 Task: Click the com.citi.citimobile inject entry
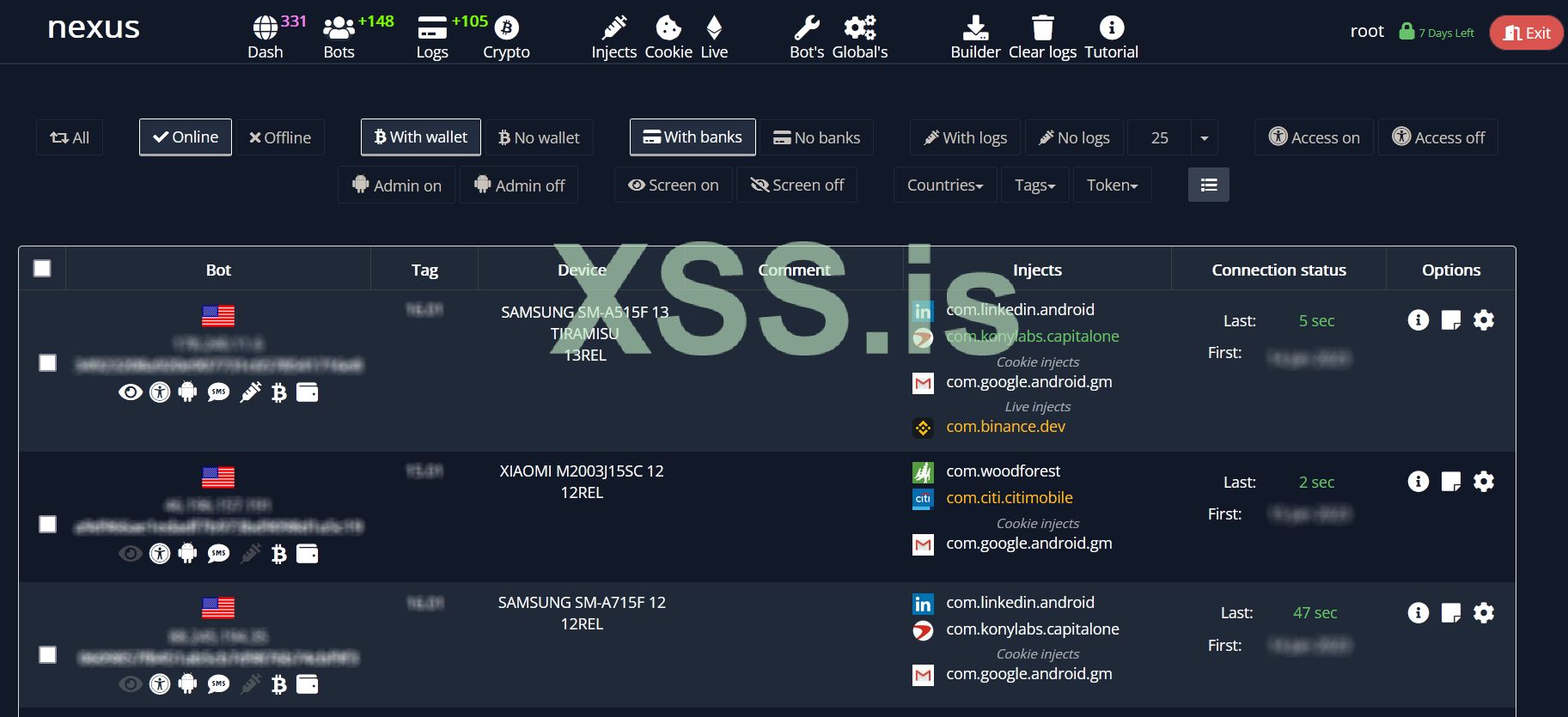[1010, 498]
